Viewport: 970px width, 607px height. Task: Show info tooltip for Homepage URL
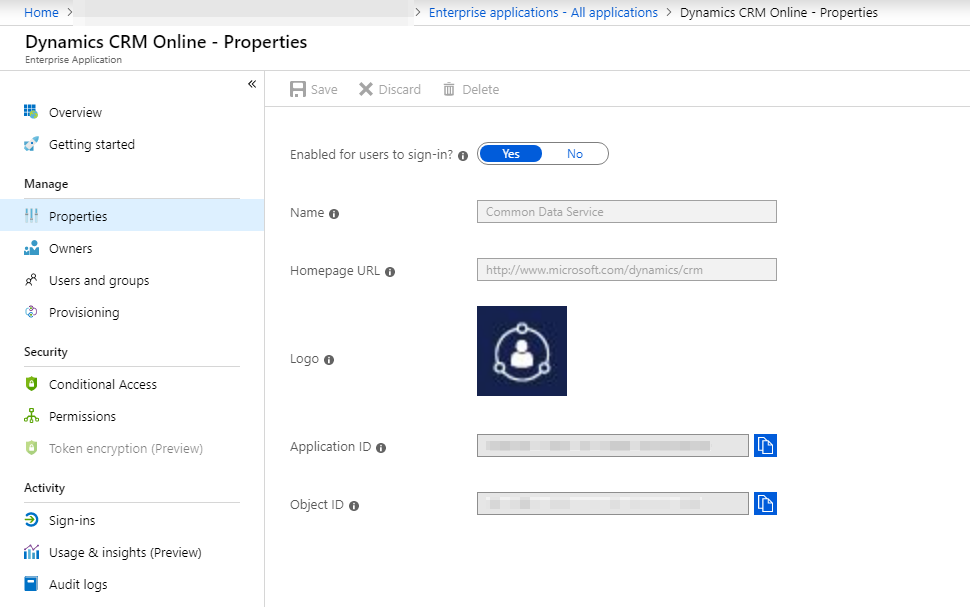(x=390, y=271)
